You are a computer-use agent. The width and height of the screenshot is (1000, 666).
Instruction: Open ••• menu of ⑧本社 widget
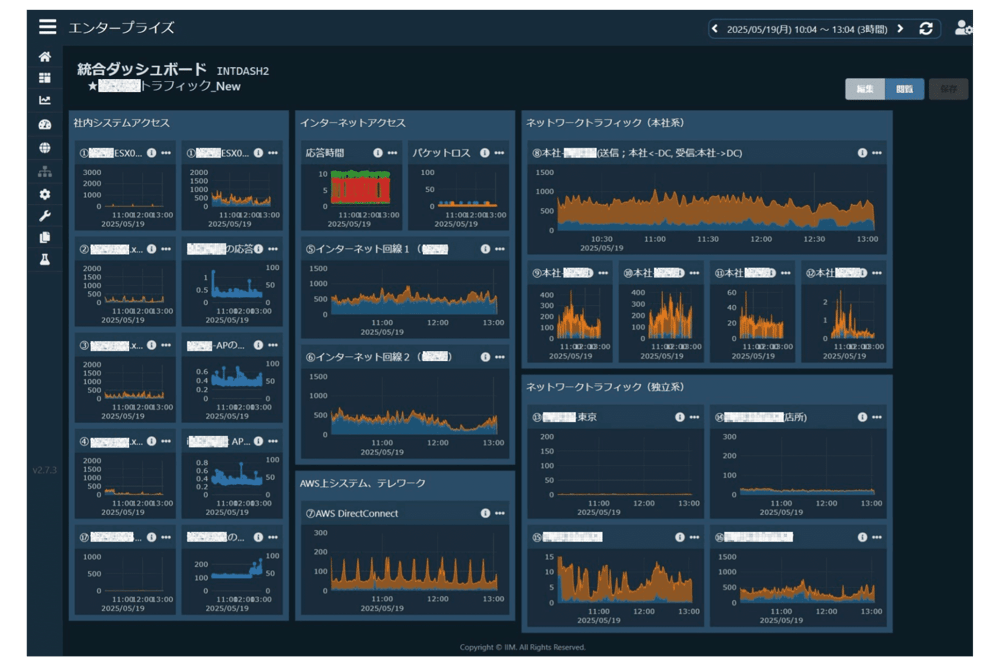point(877,153)
